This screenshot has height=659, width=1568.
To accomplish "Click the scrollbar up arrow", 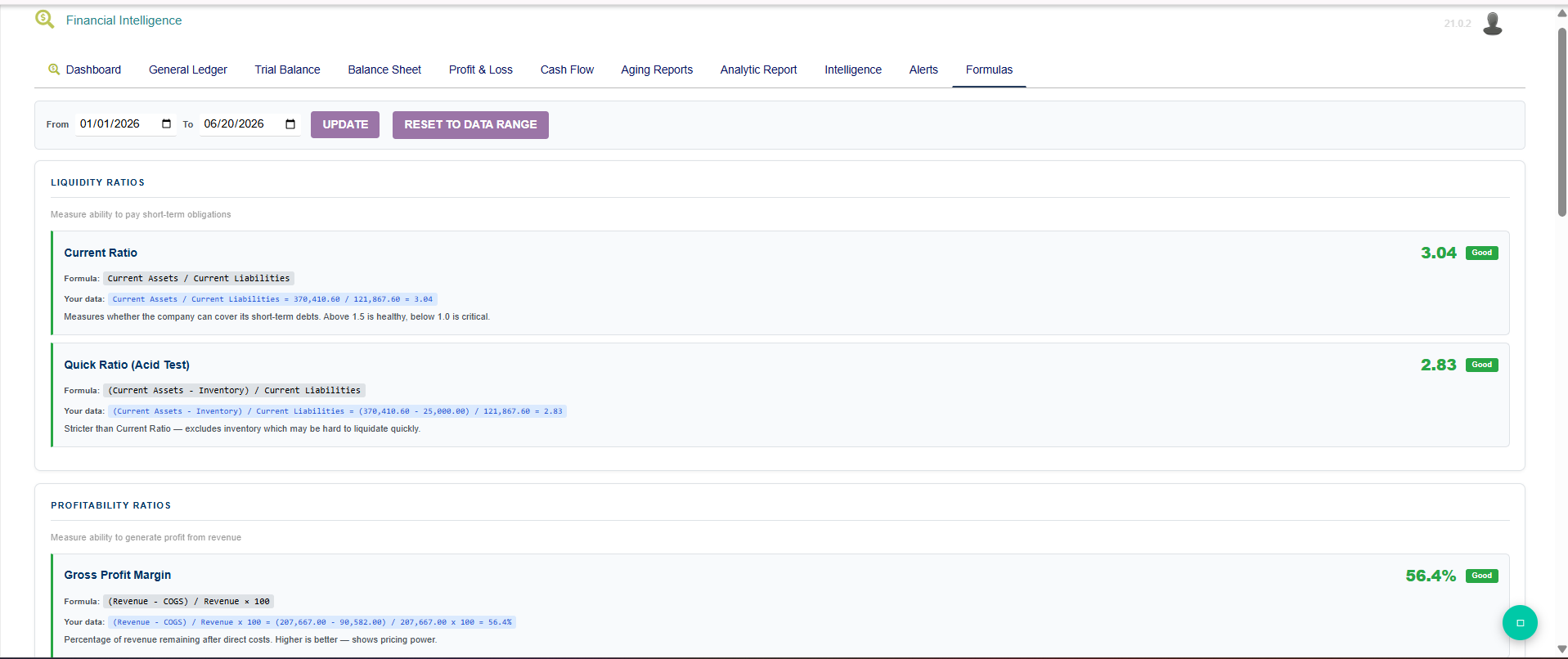I will pyautogui.click(x=1561, y=13).
